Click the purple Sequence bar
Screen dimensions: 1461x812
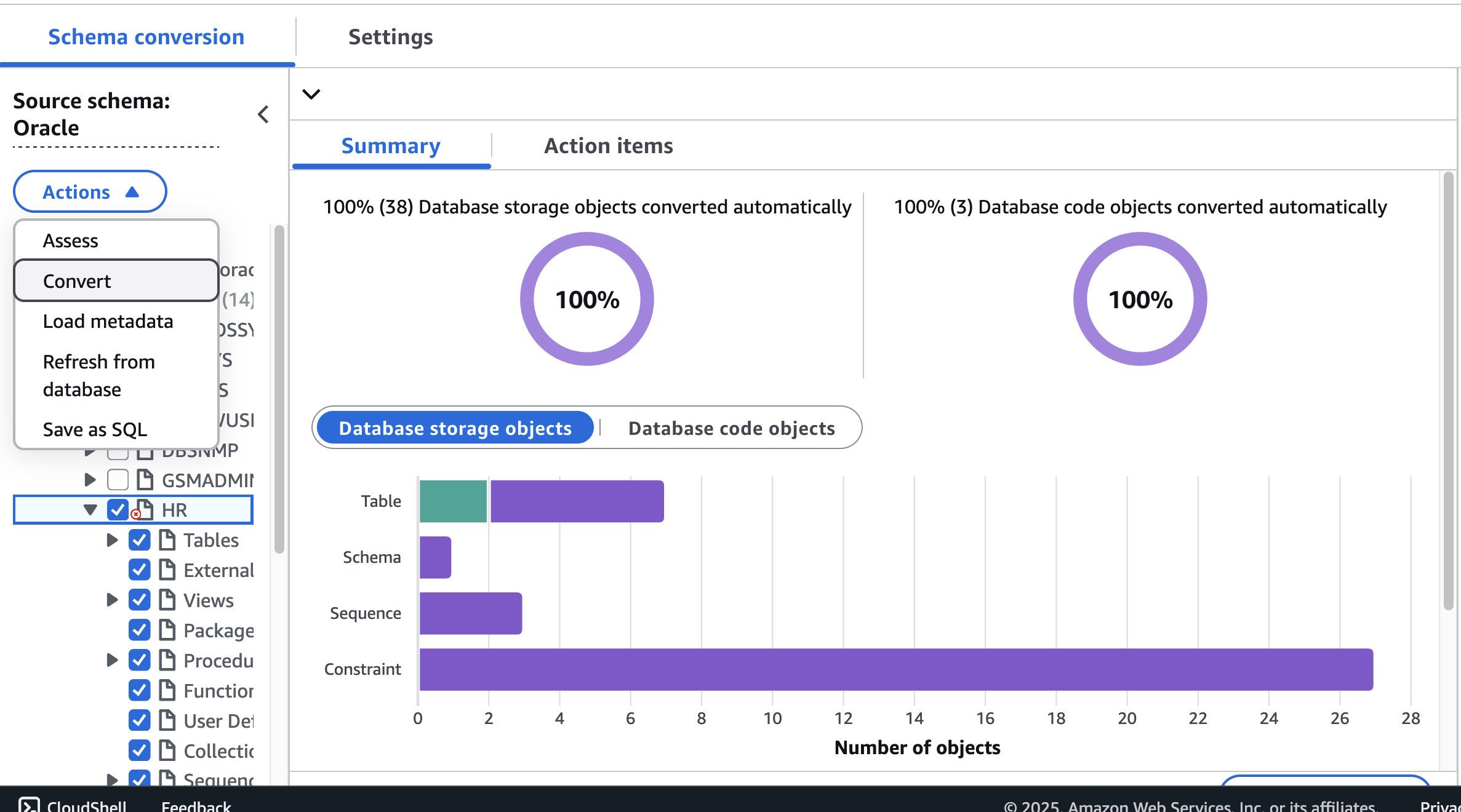click(x=471, y=613)
